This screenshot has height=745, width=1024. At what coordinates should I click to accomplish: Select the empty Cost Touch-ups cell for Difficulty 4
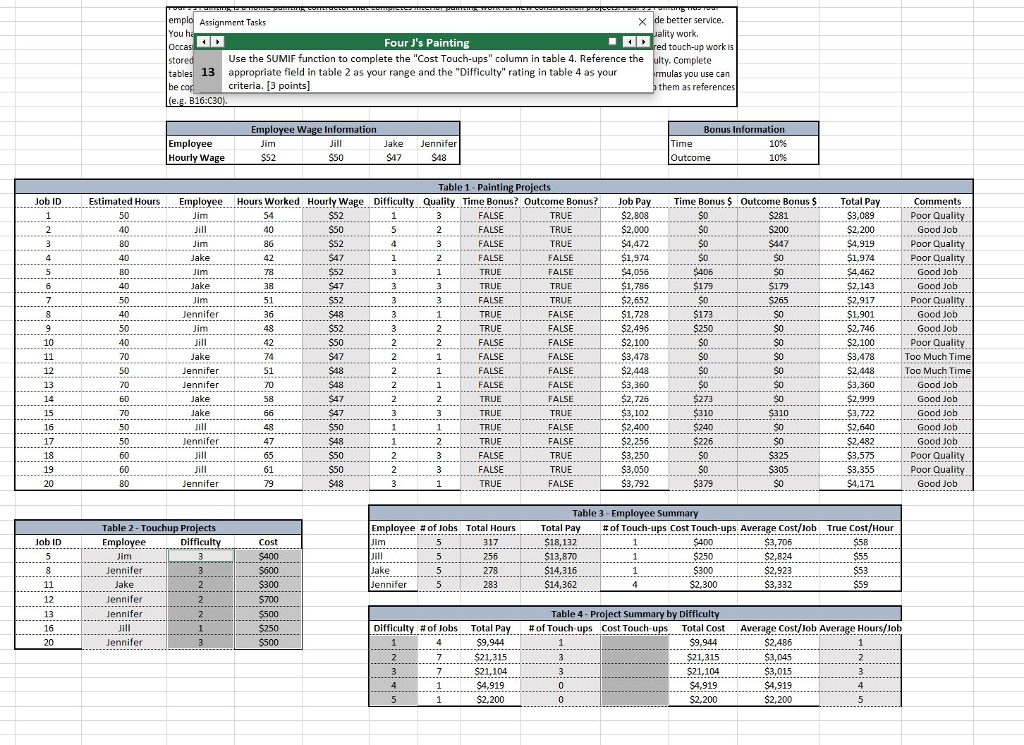[x=635, y=686]
